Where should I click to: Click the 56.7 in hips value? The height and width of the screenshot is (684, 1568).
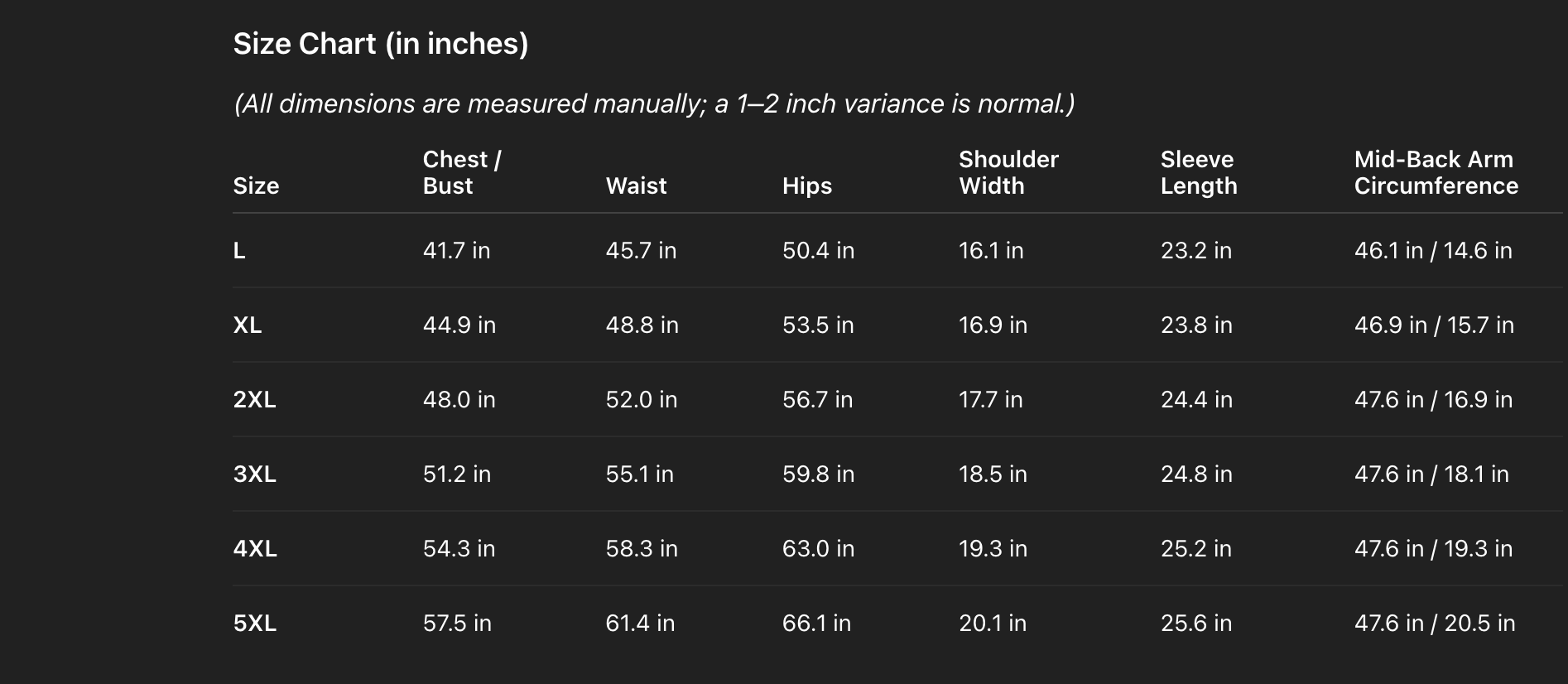click(x=817, y=399)
